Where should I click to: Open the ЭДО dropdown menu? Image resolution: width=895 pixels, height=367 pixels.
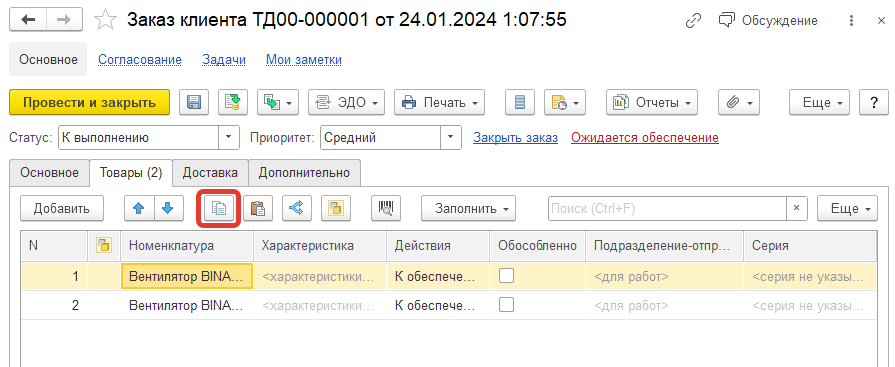pyautogui.click(x=346, y=103)
